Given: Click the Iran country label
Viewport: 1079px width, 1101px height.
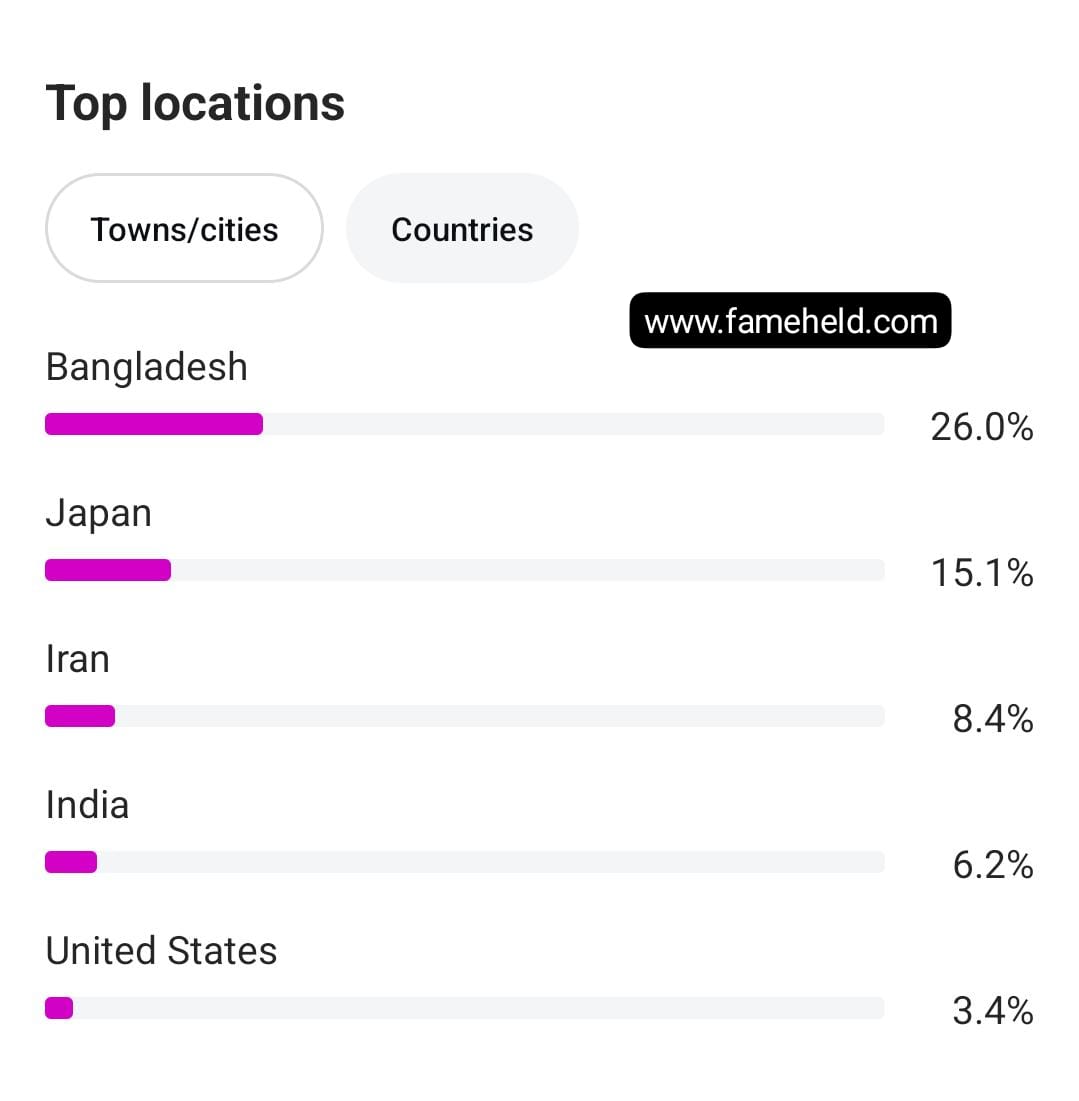Looking at the screenshot, I should [77, 659].
